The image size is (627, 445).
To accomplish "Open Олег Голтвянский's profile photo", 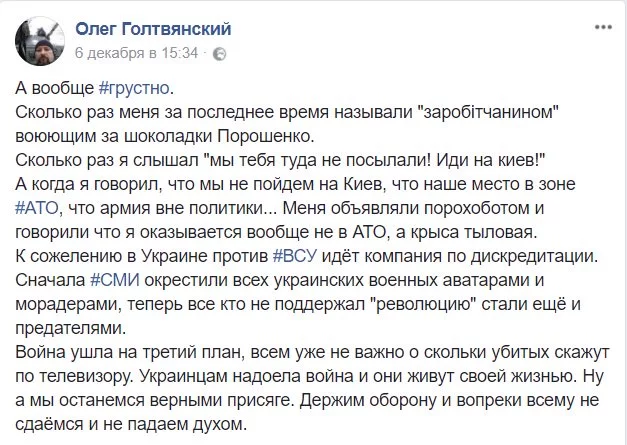I will click(36, 36).
